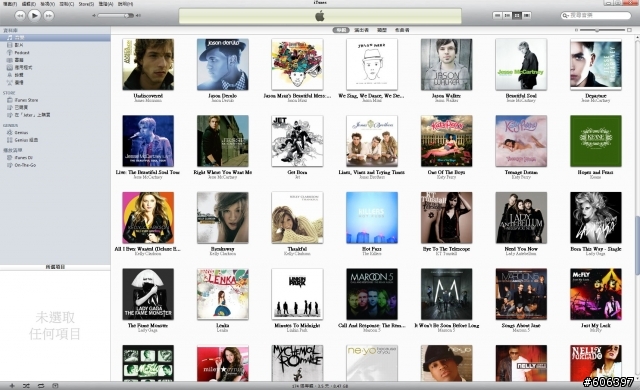Click the Breakaway album title text
This screenshot has width=640, height=390.
(223, 249)
